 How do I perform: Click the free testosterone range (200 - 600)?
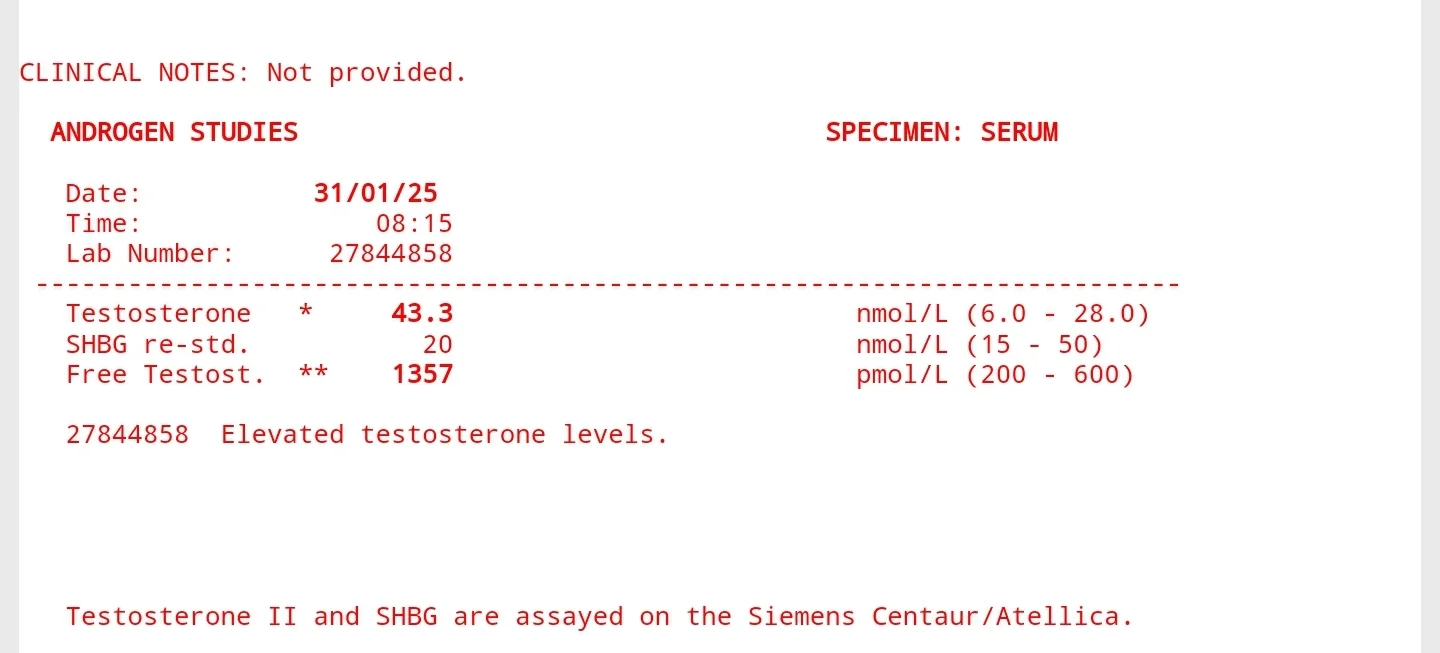[1050, 375]
